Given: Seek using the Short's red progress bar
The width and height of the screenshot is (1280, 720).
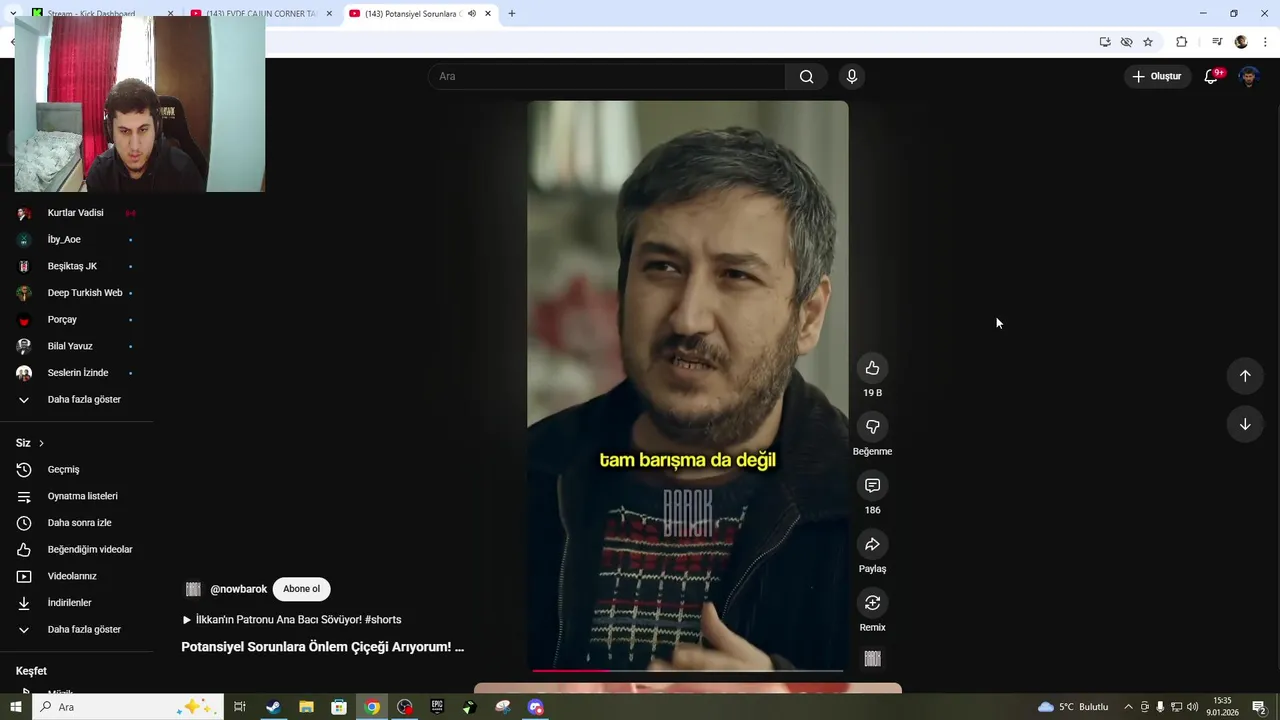Looking at the screenshot, I should pyautogui.click(x=688, y=670).
